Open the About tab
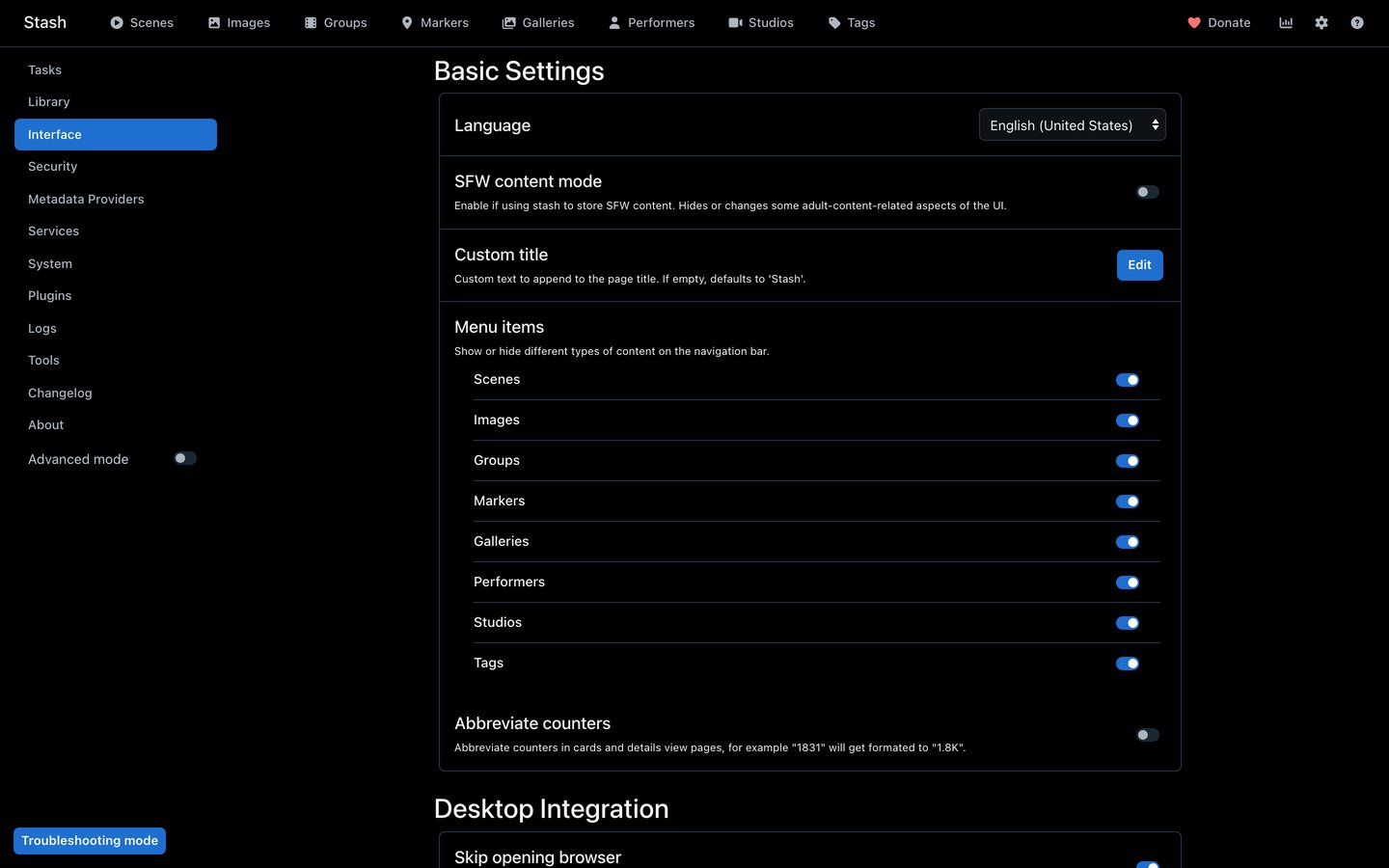This screenshot has width=1389, height=868. click(116, 425)
